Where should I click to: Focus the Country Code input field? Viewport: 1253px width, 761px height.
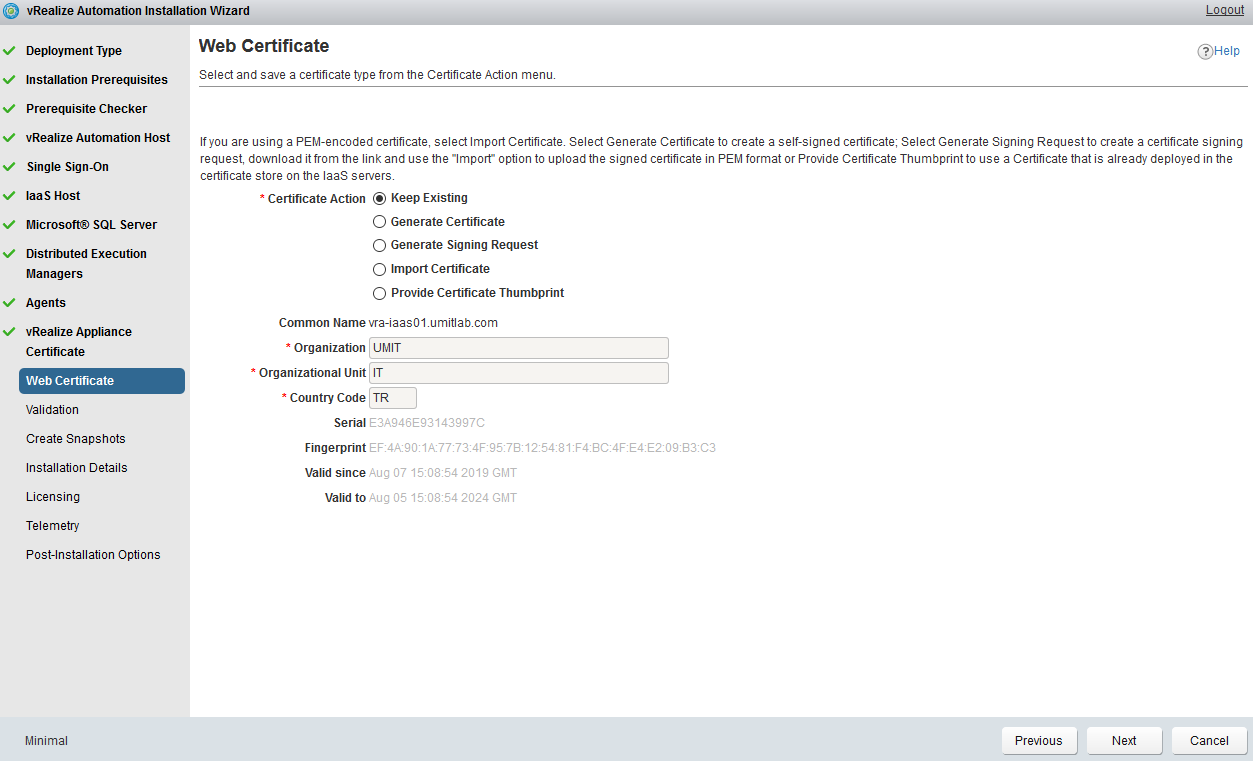(x=392, y=398)
